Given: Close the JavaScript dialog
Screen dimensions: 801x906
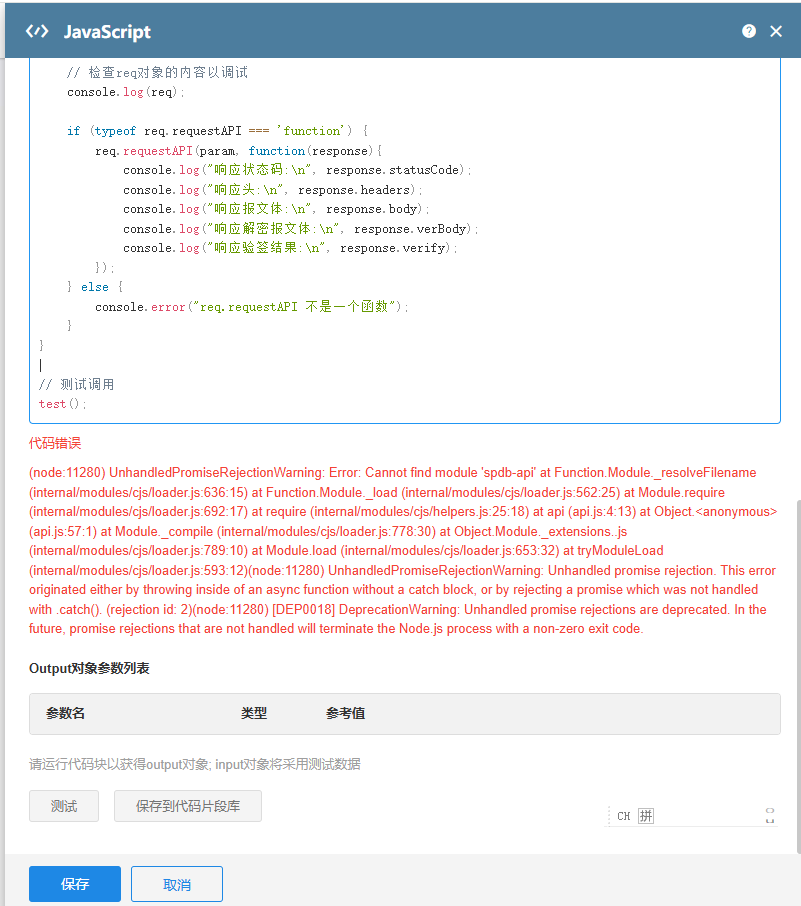Looking at the screenshot, I should 776,31.
